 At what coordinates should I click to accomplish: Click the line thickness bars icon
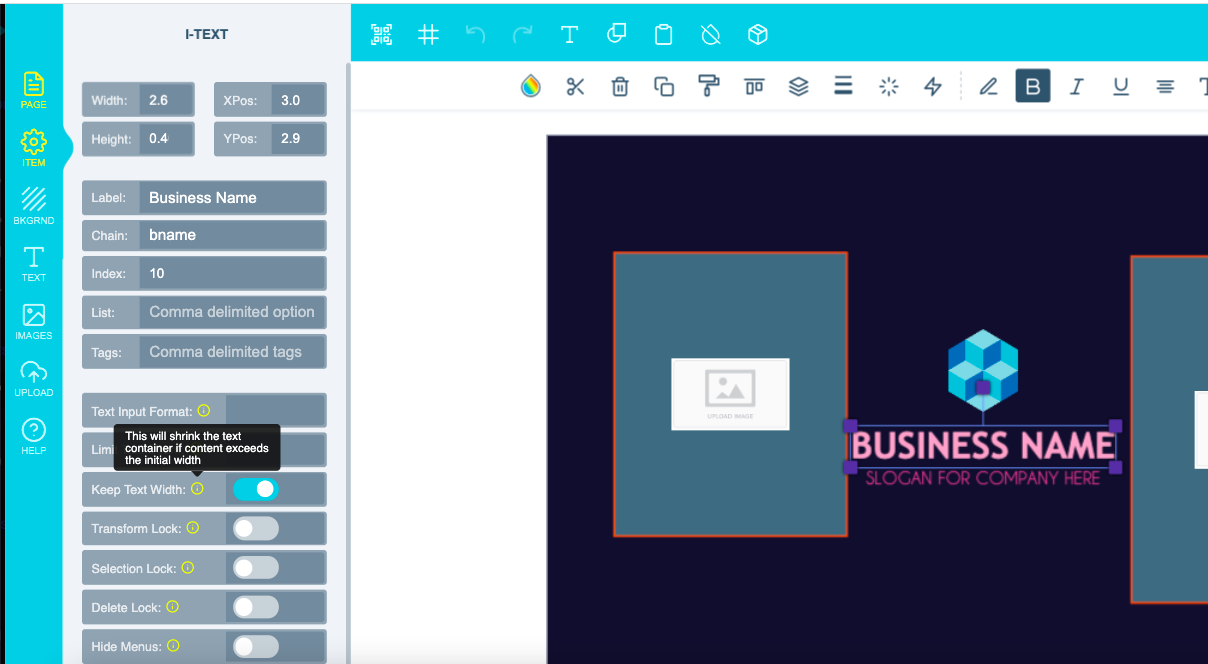[x=843, y=86]
